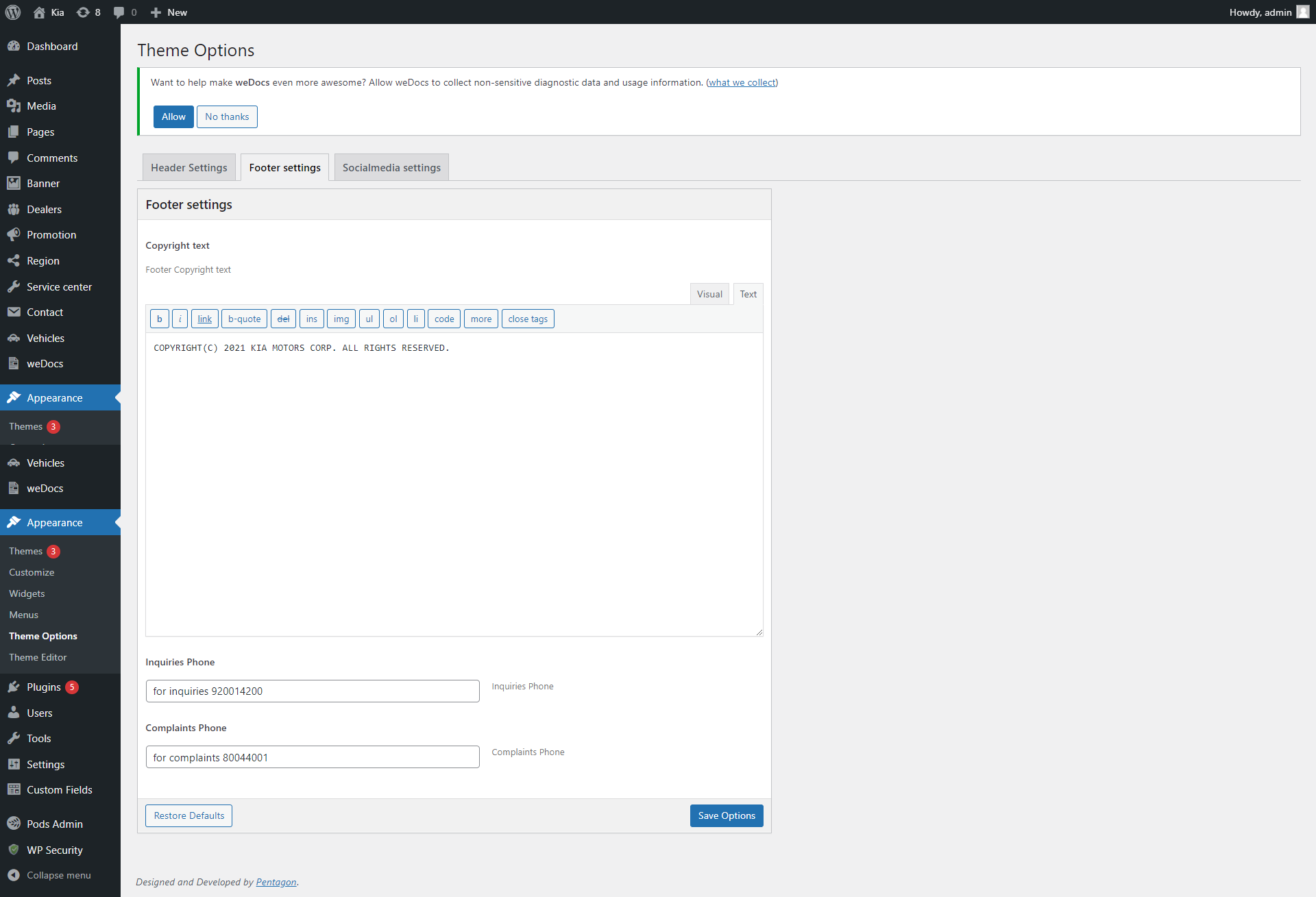Click the ul quicktag button
This screenshot has width=1316, height=897.
(x=369, y=319)
